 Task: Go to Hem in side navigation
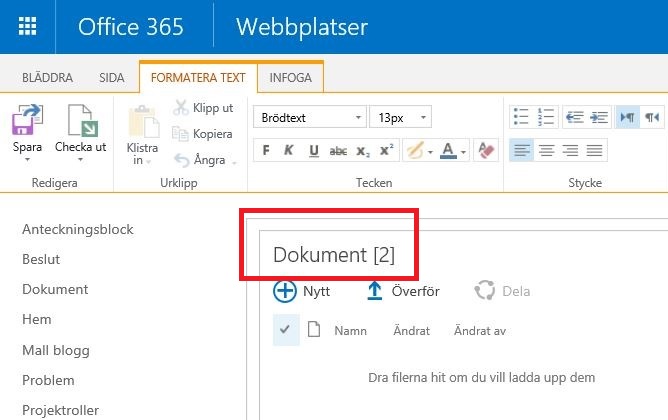point(37,319)
